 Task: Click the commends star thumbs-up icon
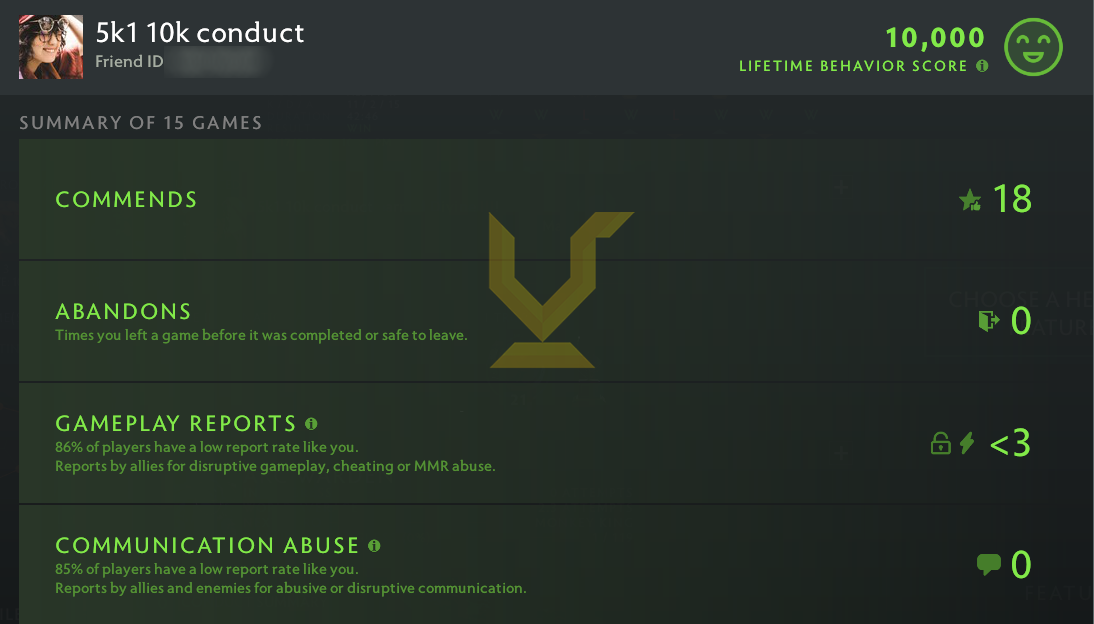970,200
